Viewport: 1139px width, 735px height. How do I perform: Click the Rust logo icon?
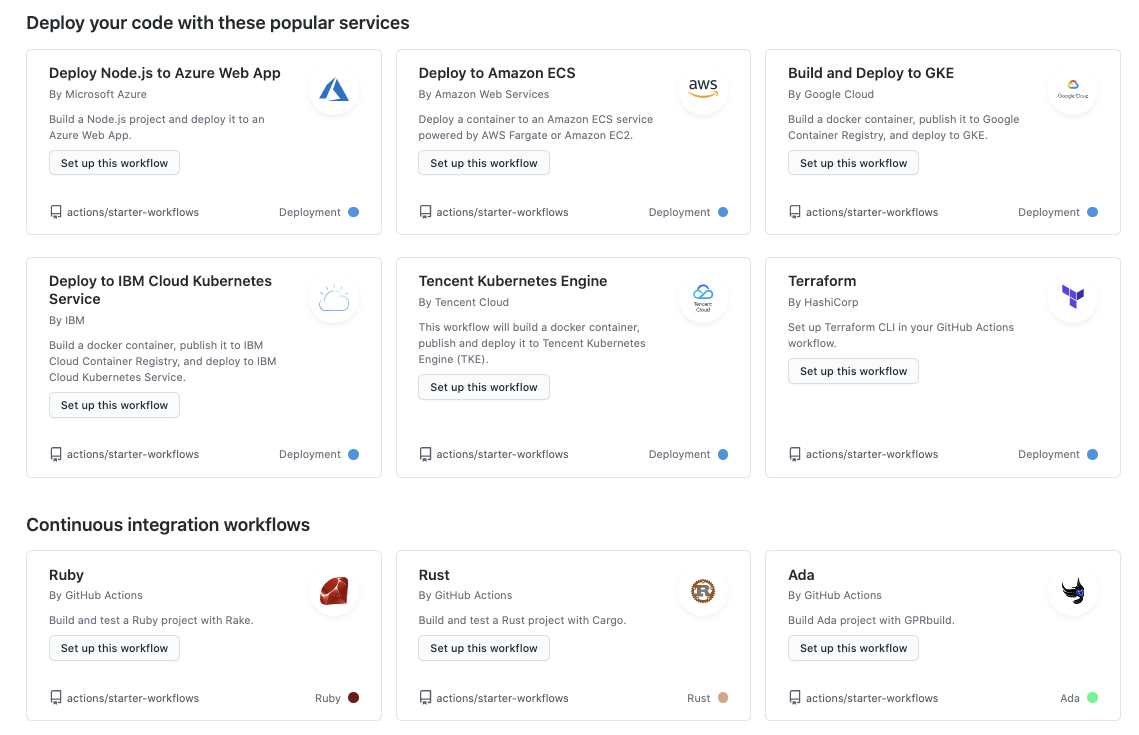[x=703, y=591]
